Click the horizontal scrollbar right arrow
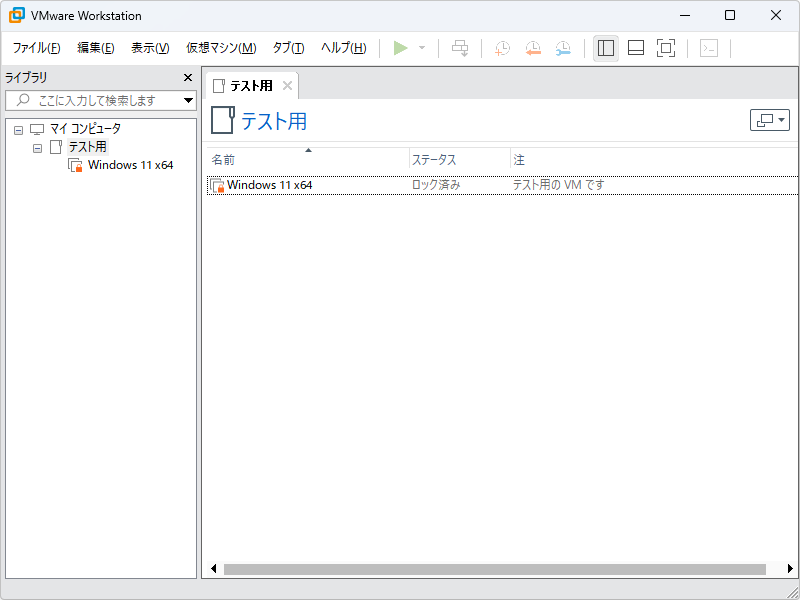 [790, 569]
